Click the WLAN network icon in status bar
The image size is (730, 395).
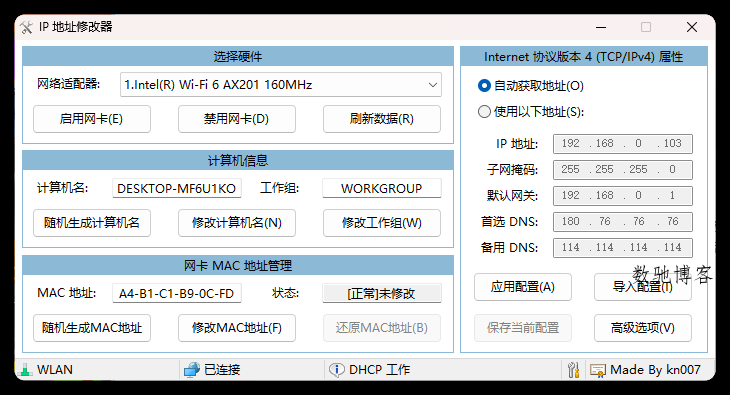coord(25,370)
